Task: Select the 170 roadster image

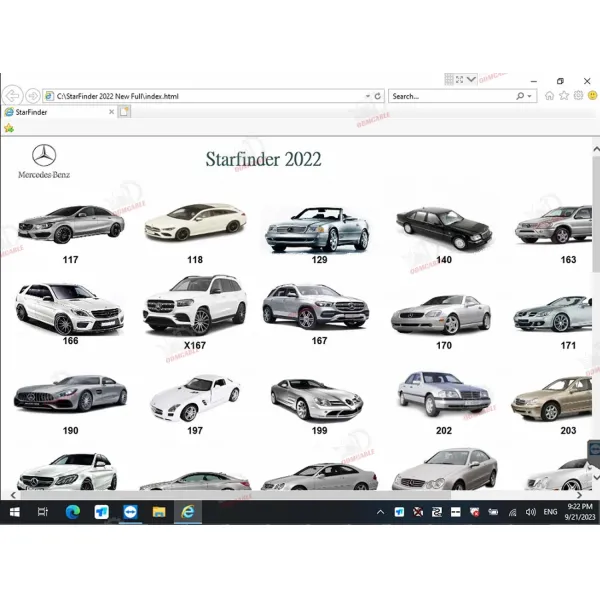Action: (x=441, y=315)
